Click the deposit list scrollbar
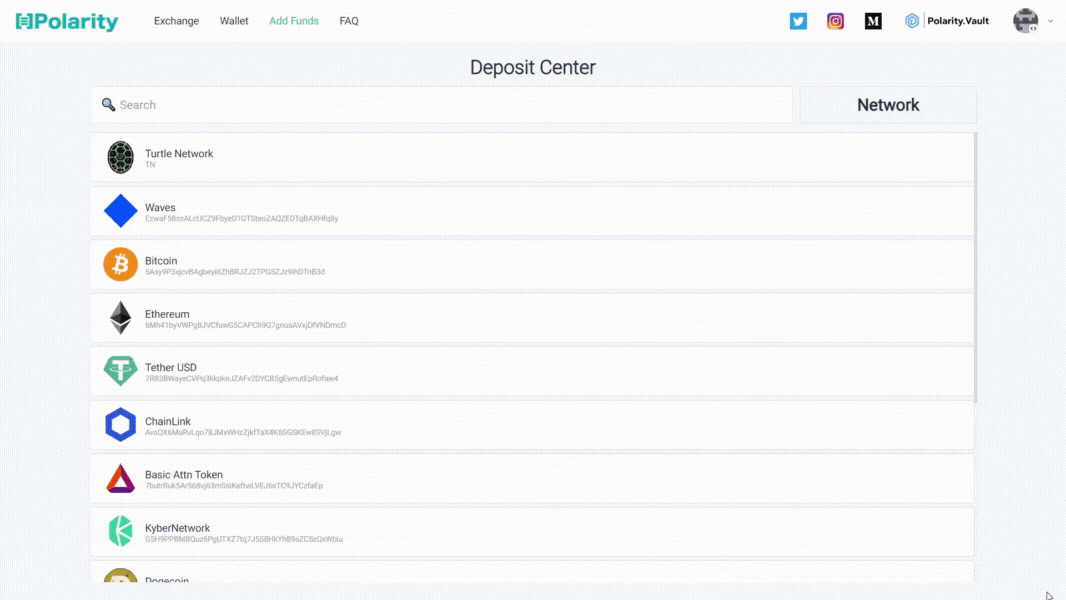 tap(976, 268)
